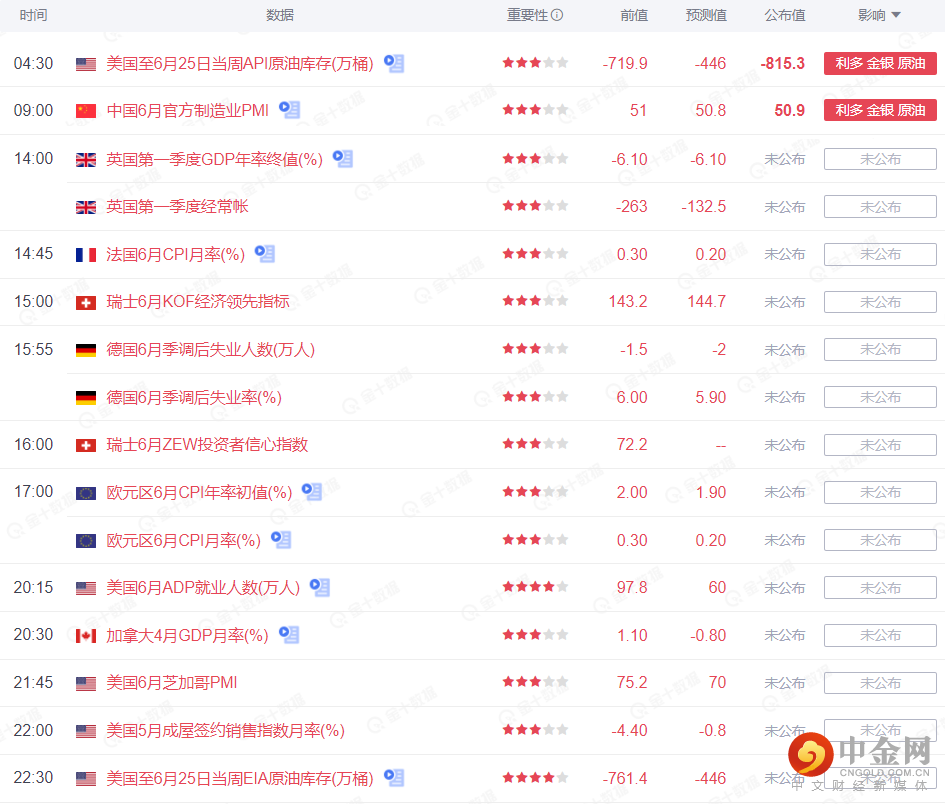
Task: Click the UK flag beside 英国第一季度经常帐
Action: (86, 207)
